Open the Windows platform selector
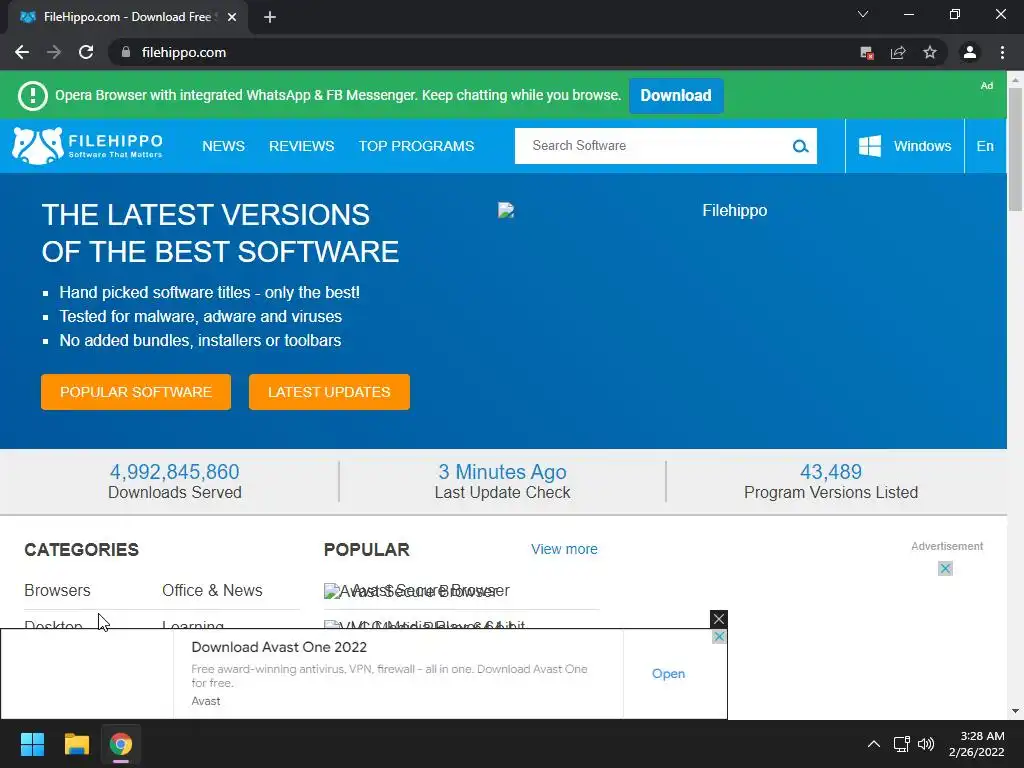 point(904,146)
